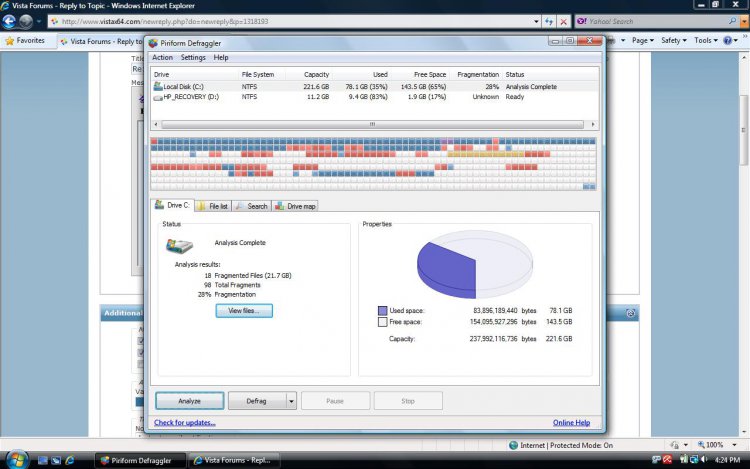
Task: Click the Free space white color swatch
Action: point(382,322)
